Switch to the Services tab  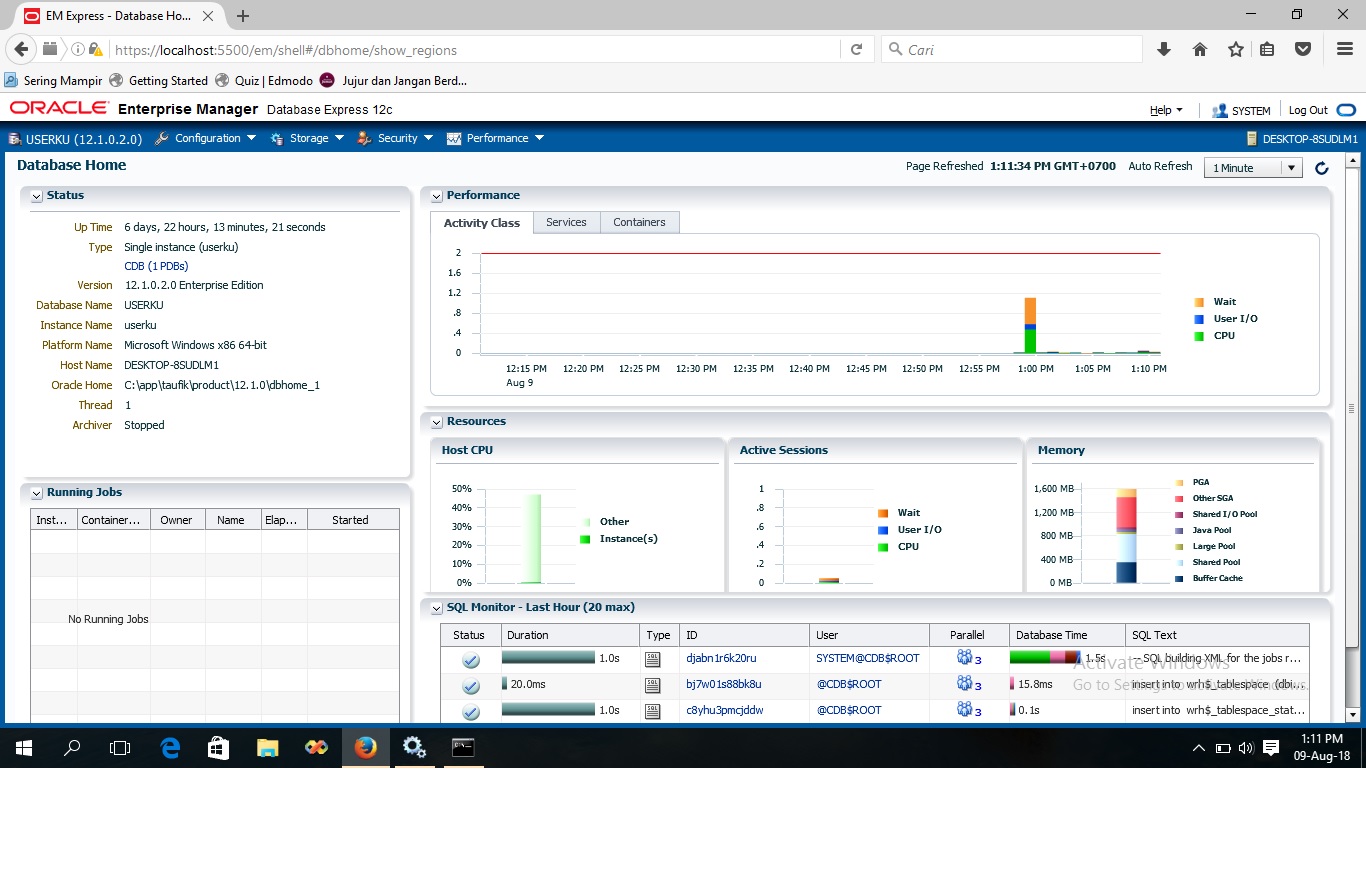(x=566, y=222)
